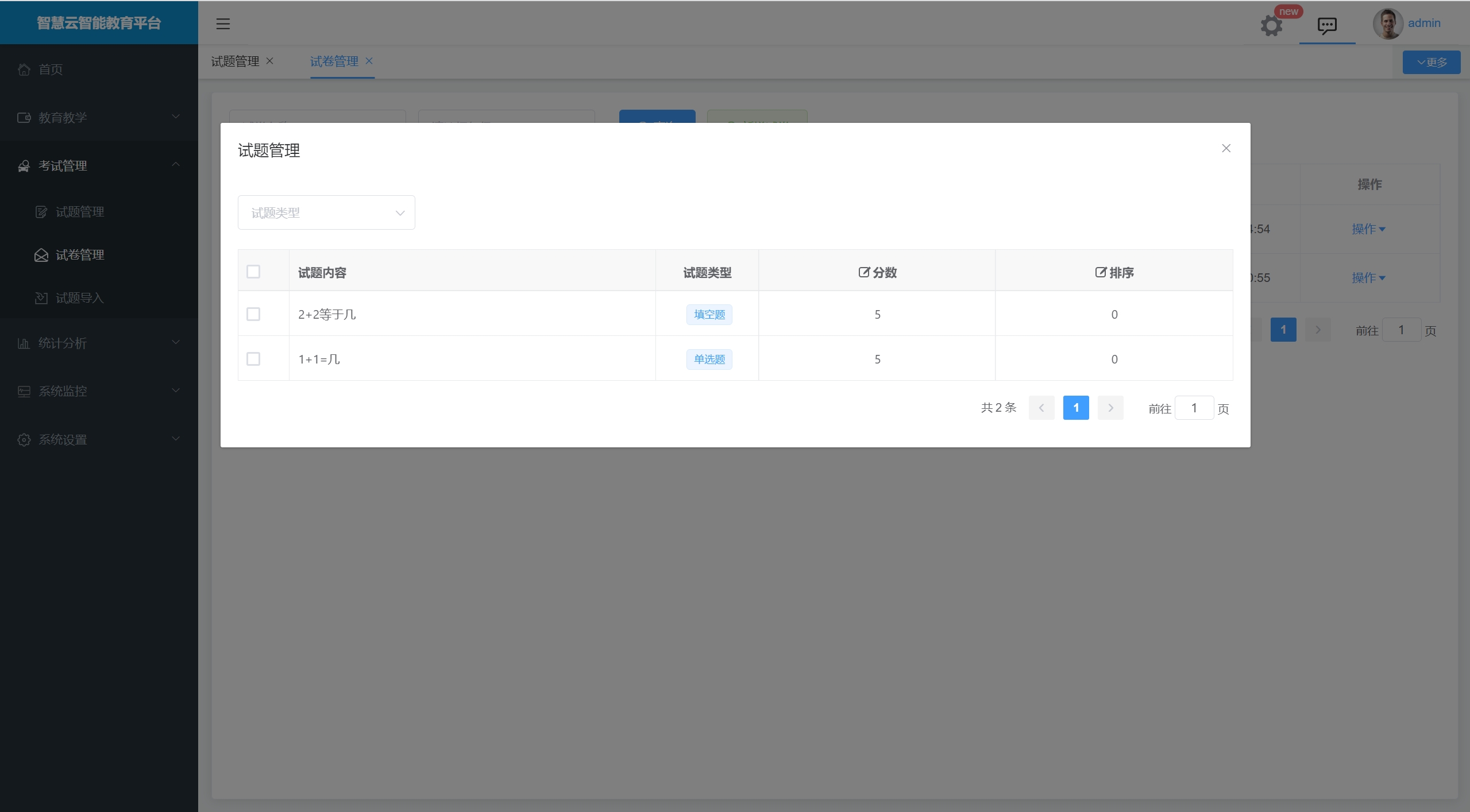Image resolution: width=1470 pixels, height=812 pixels.
Task: Open the chat messages icon
Action: point(1326,25)
